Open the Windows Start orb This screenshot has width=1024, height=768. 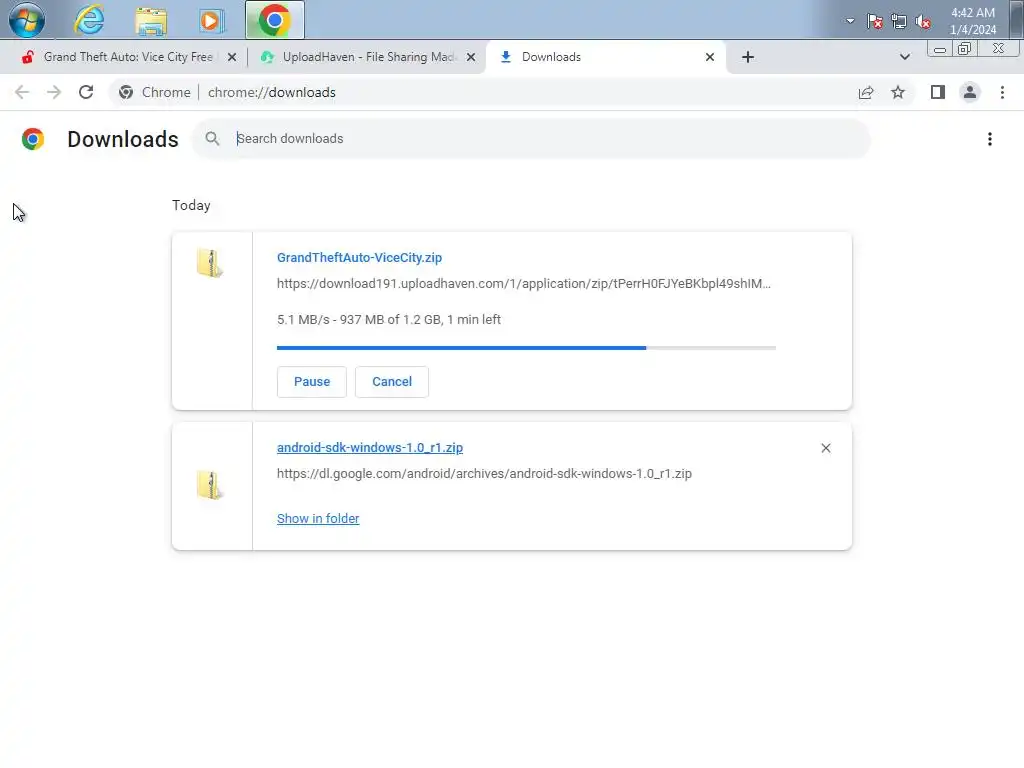click(x=27, y=20)
